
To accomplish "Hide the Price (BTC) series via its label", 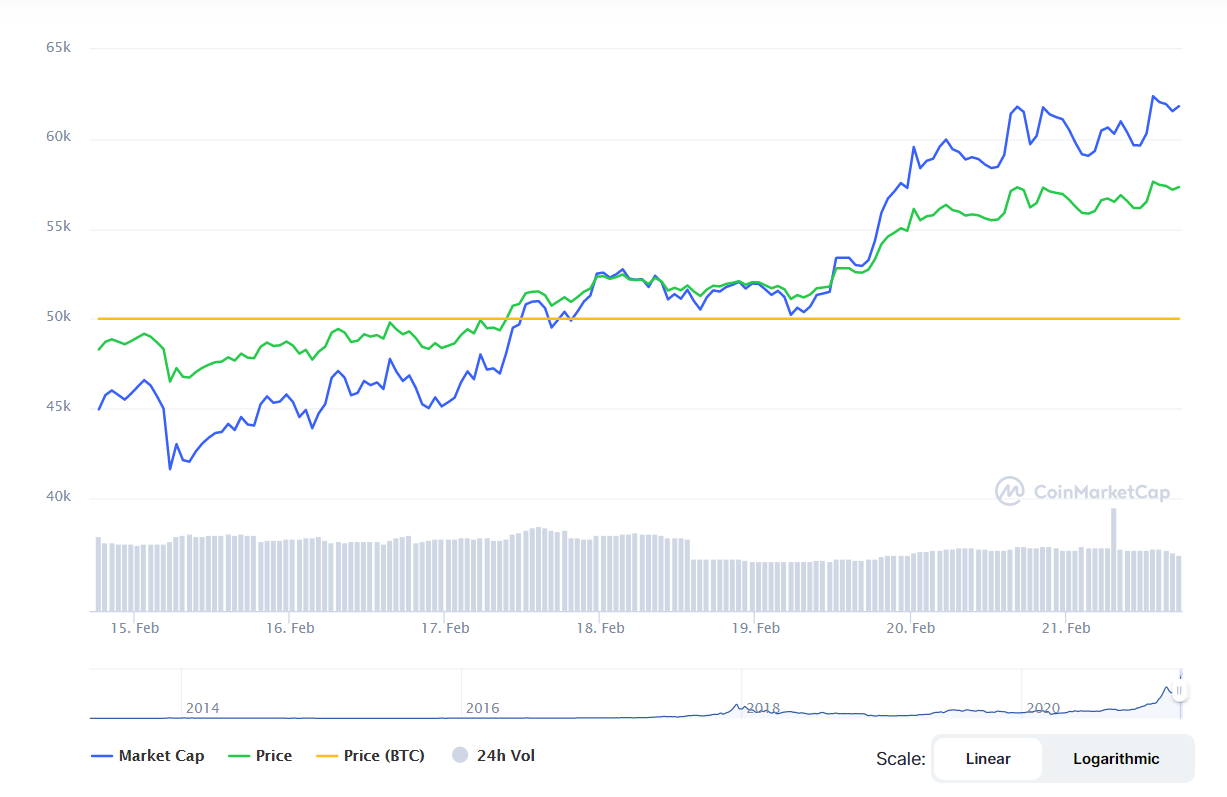I will [384, 756].
